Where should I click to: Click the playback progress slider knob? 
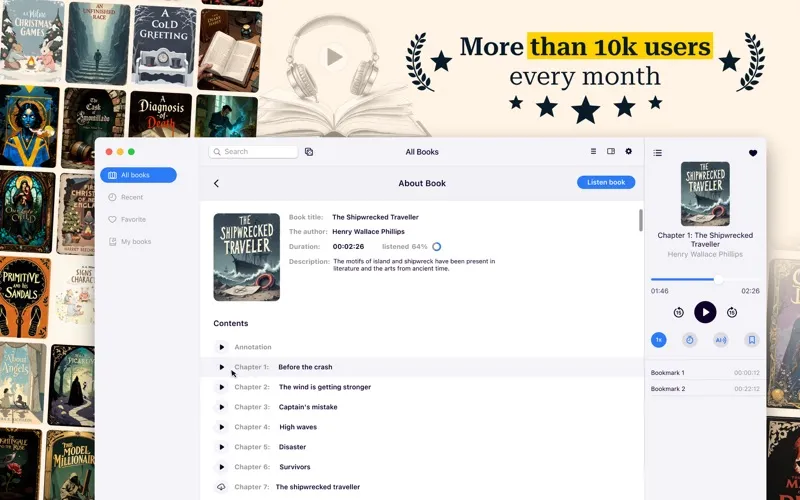(x=718, y=279)
